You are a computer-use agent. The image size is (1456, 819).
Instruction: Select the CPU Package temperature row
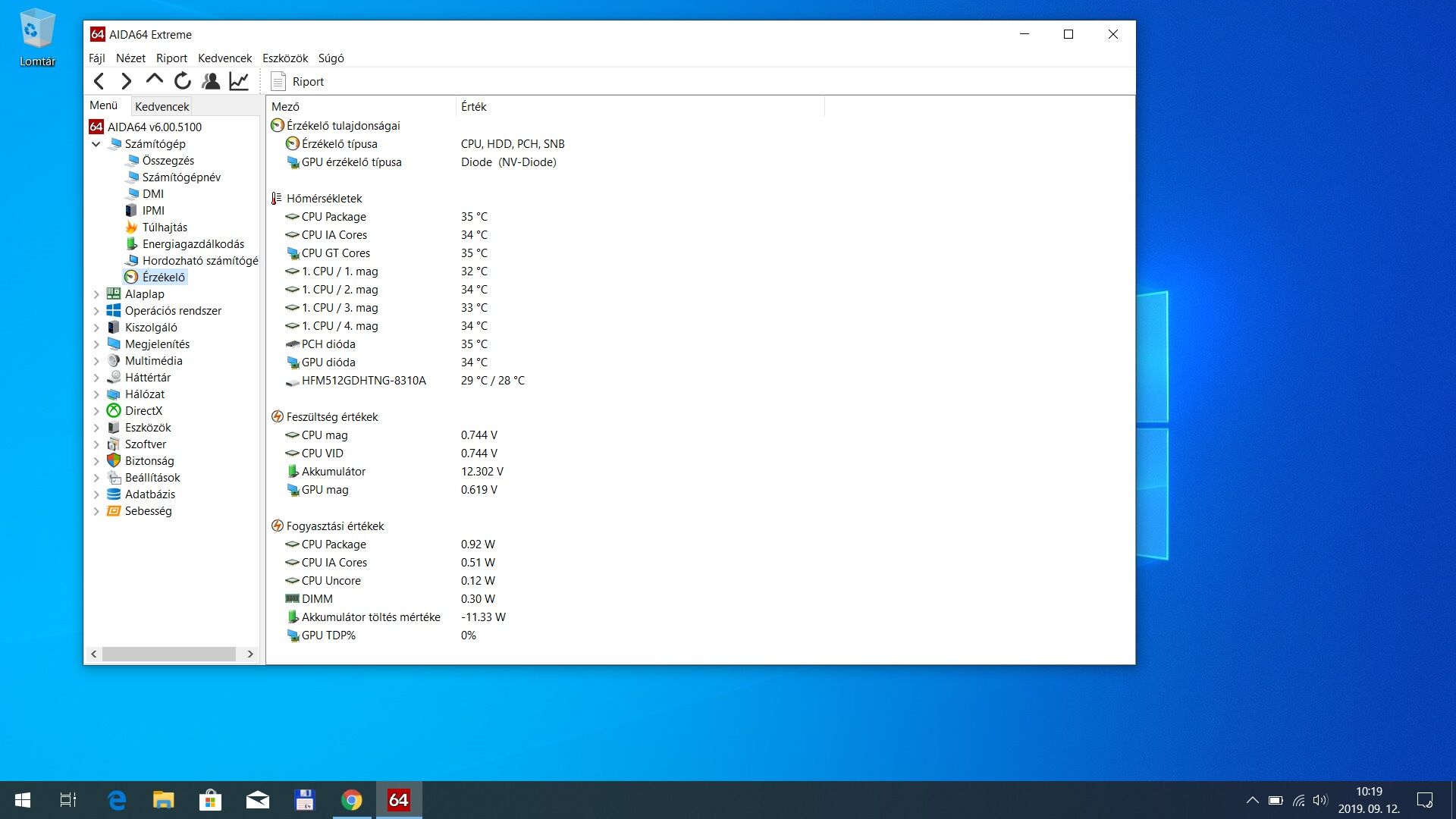334,217
